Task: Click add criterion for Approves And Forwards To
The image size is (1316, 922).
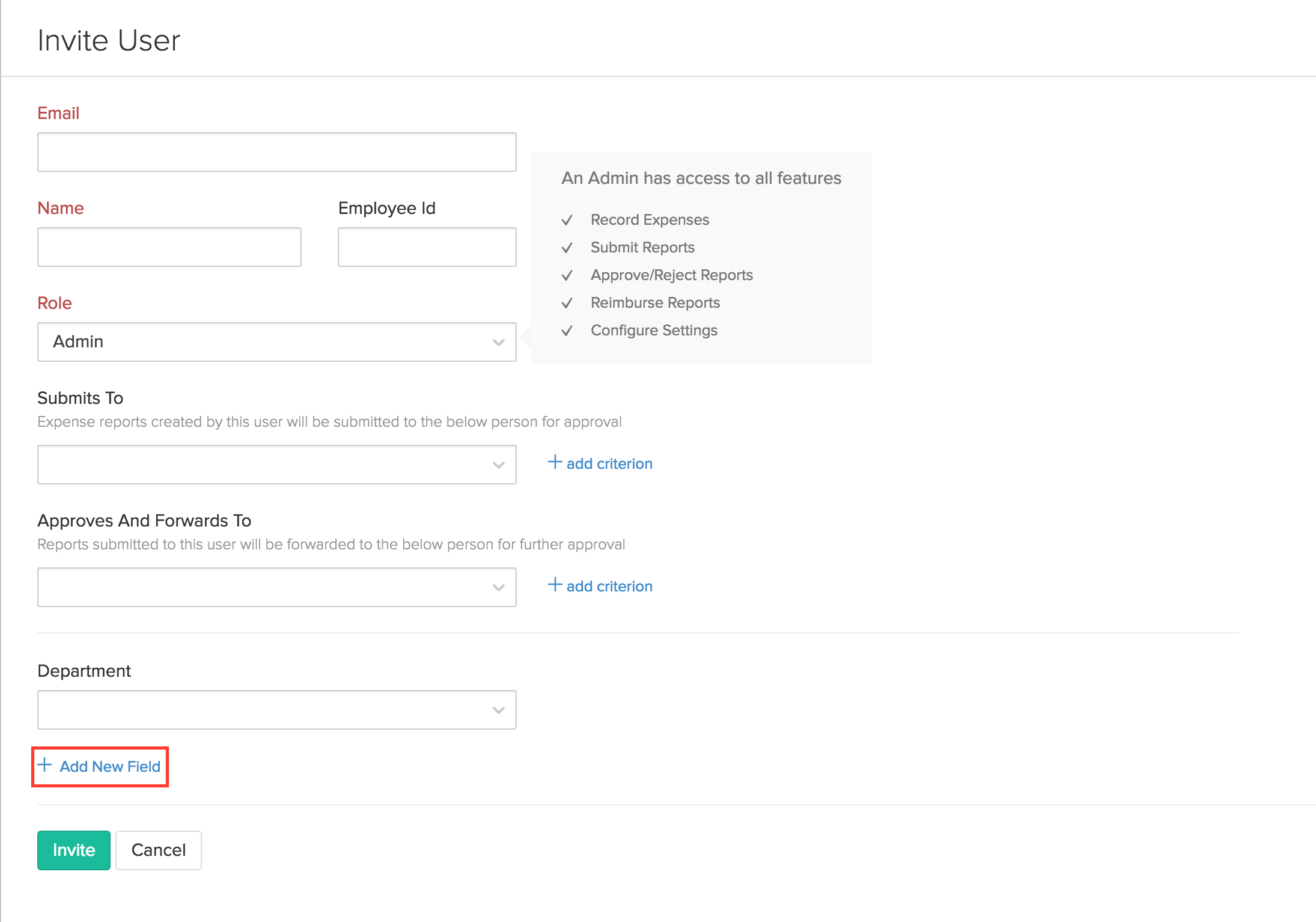Action: [x=609, y=586]
